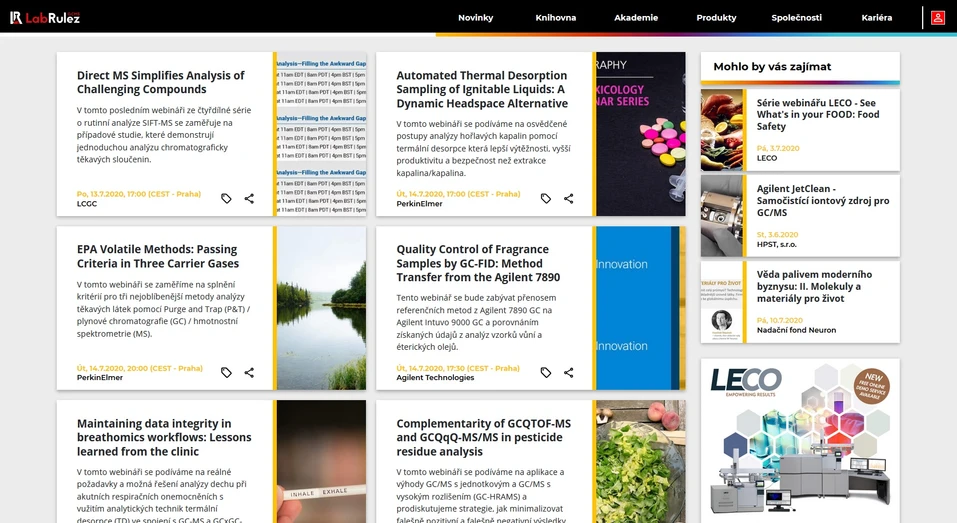Open the Produkty menu item

716,18
